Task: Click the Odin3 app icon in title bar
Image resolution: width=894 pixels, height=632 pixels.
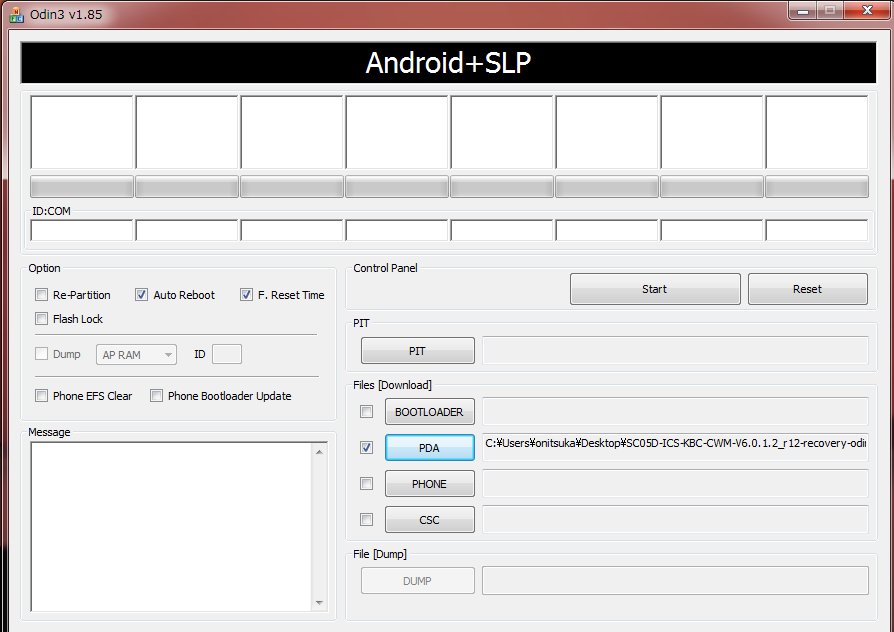Action: pyautogui.click(x=17, y=15)
